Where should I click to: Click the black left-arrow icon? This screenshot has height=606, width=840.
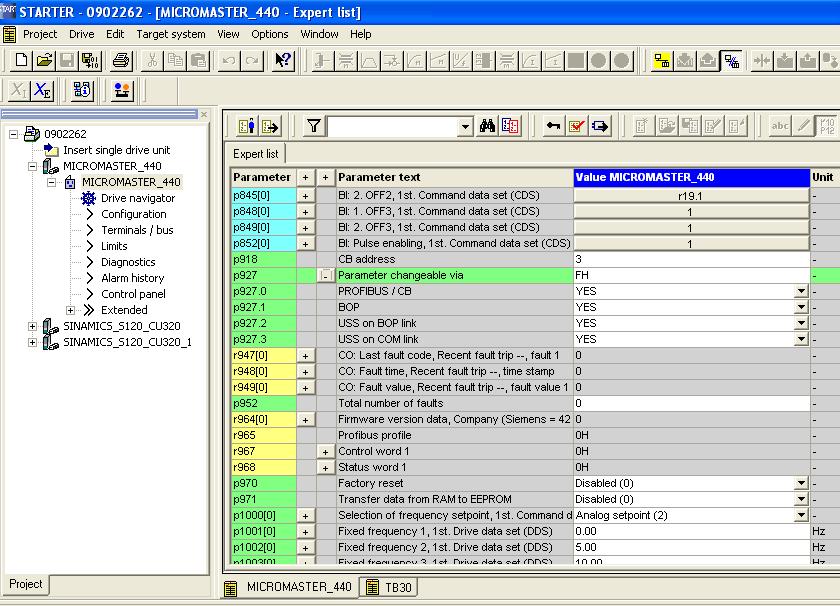pyautogui.click(x=553, y=126)
